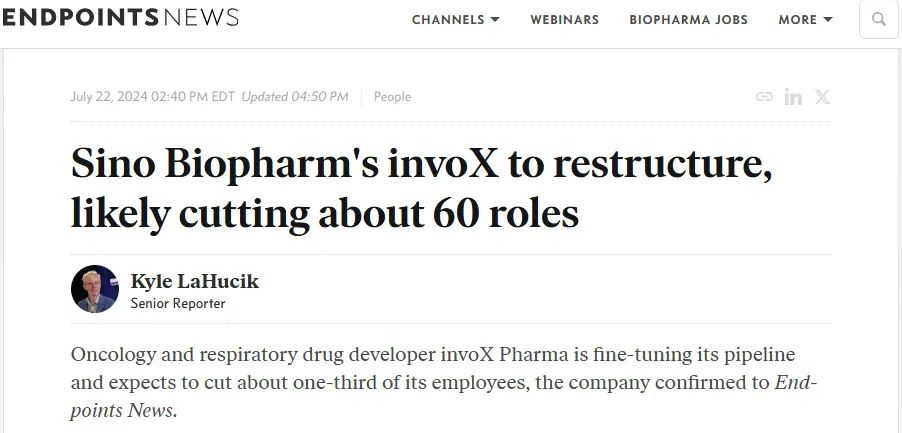Click the caret arrow beside More

pos(828,20)
